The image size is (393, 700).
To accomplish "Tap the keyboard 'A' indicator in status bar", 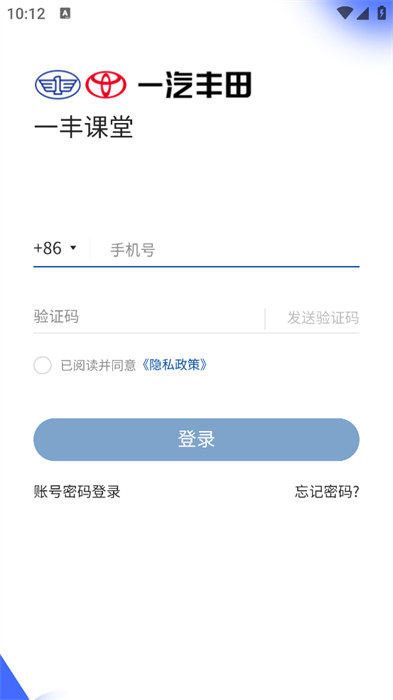I will click(65, 13).
